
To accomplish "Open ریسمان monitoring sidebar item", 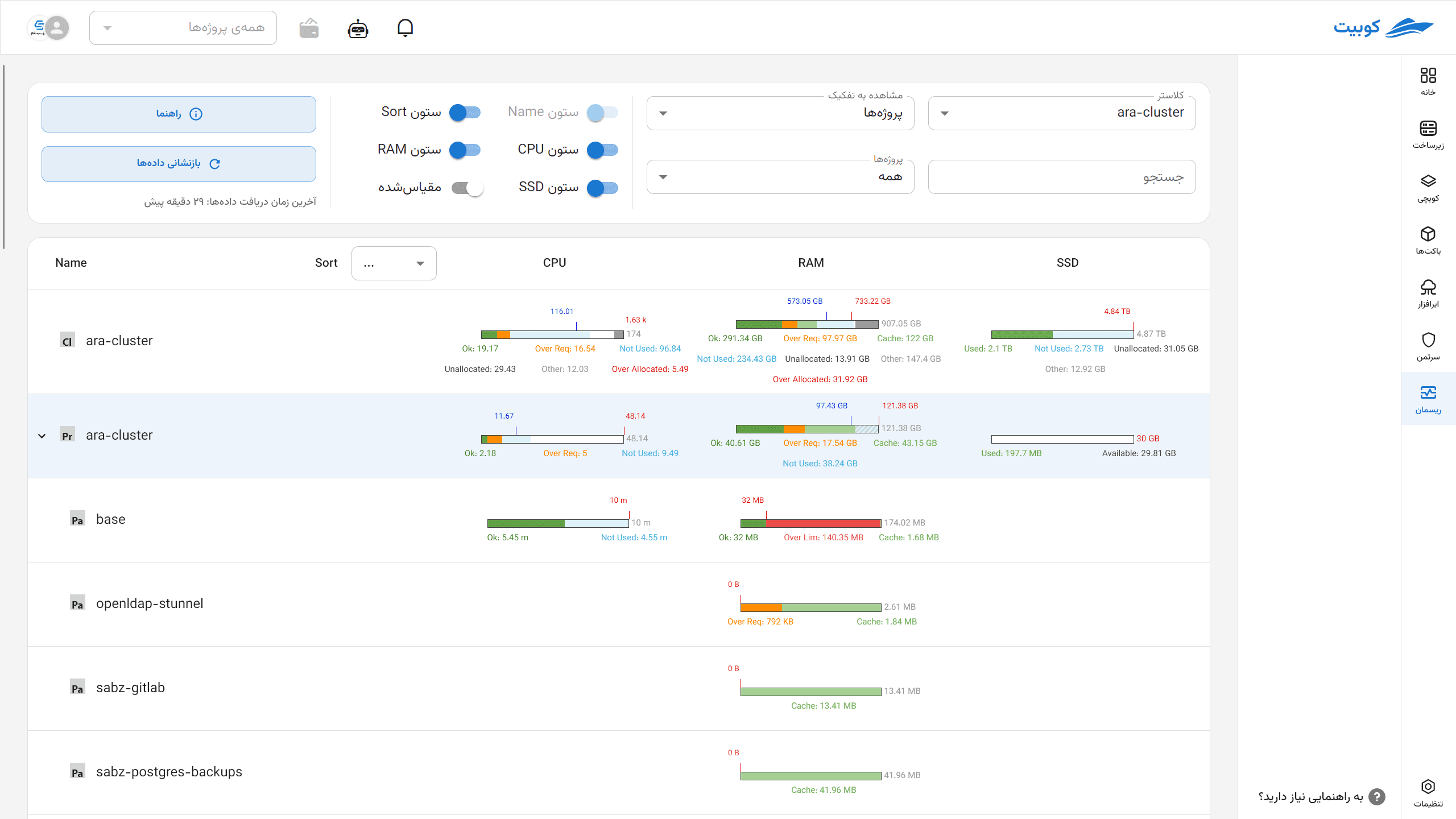I will tap(1428, 399).
